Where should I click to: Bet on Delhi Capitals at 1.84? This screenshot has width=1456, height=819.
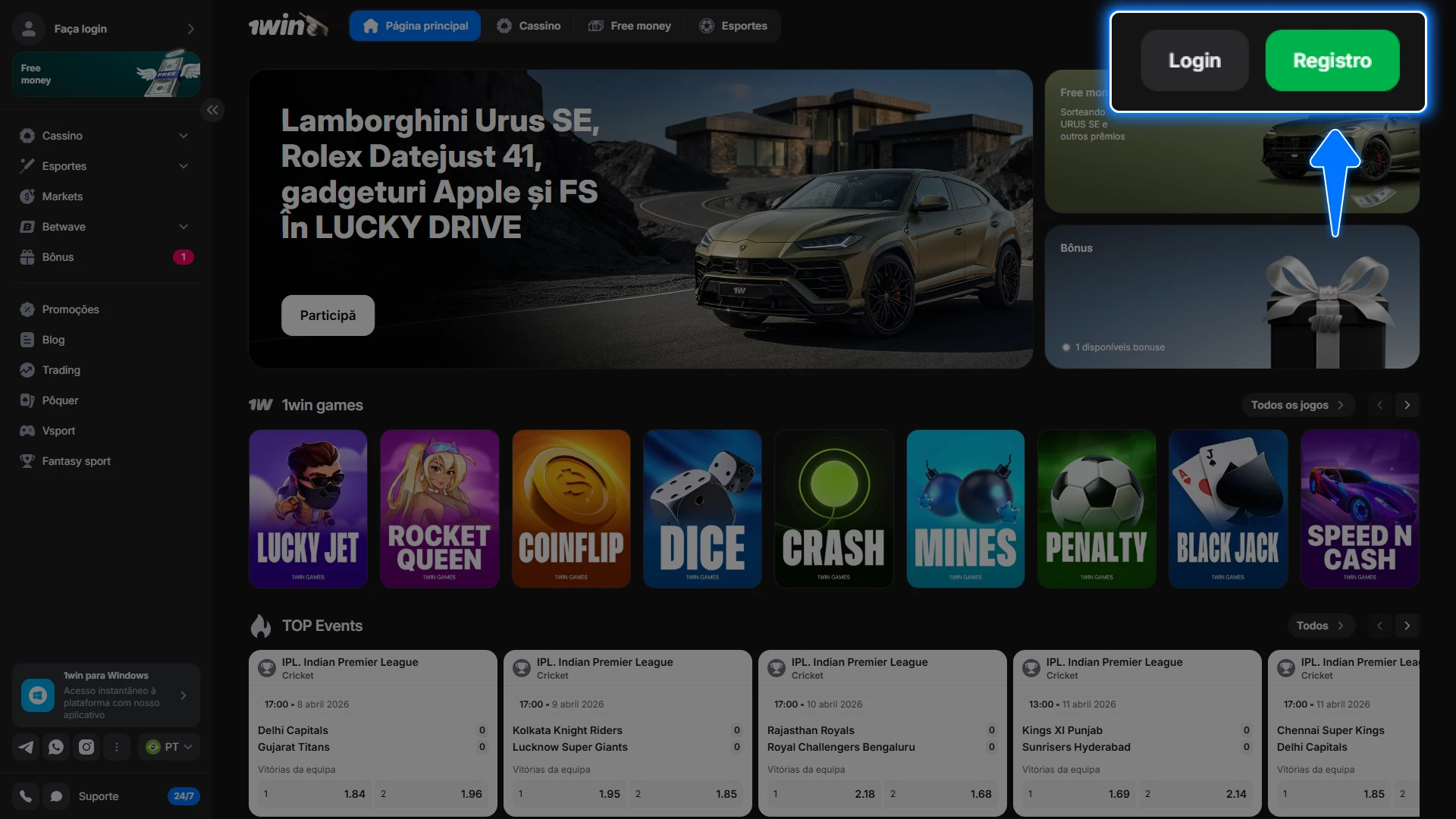pyautogui.click(x=314, y=794)
